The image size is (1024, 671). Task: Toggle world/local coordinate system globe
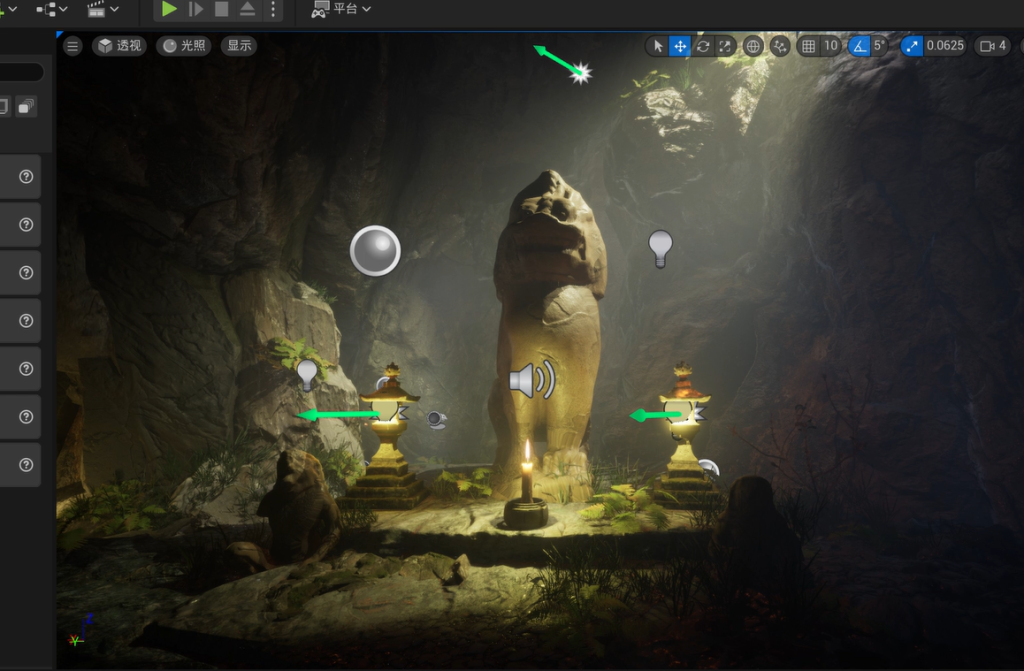point(753,46)
